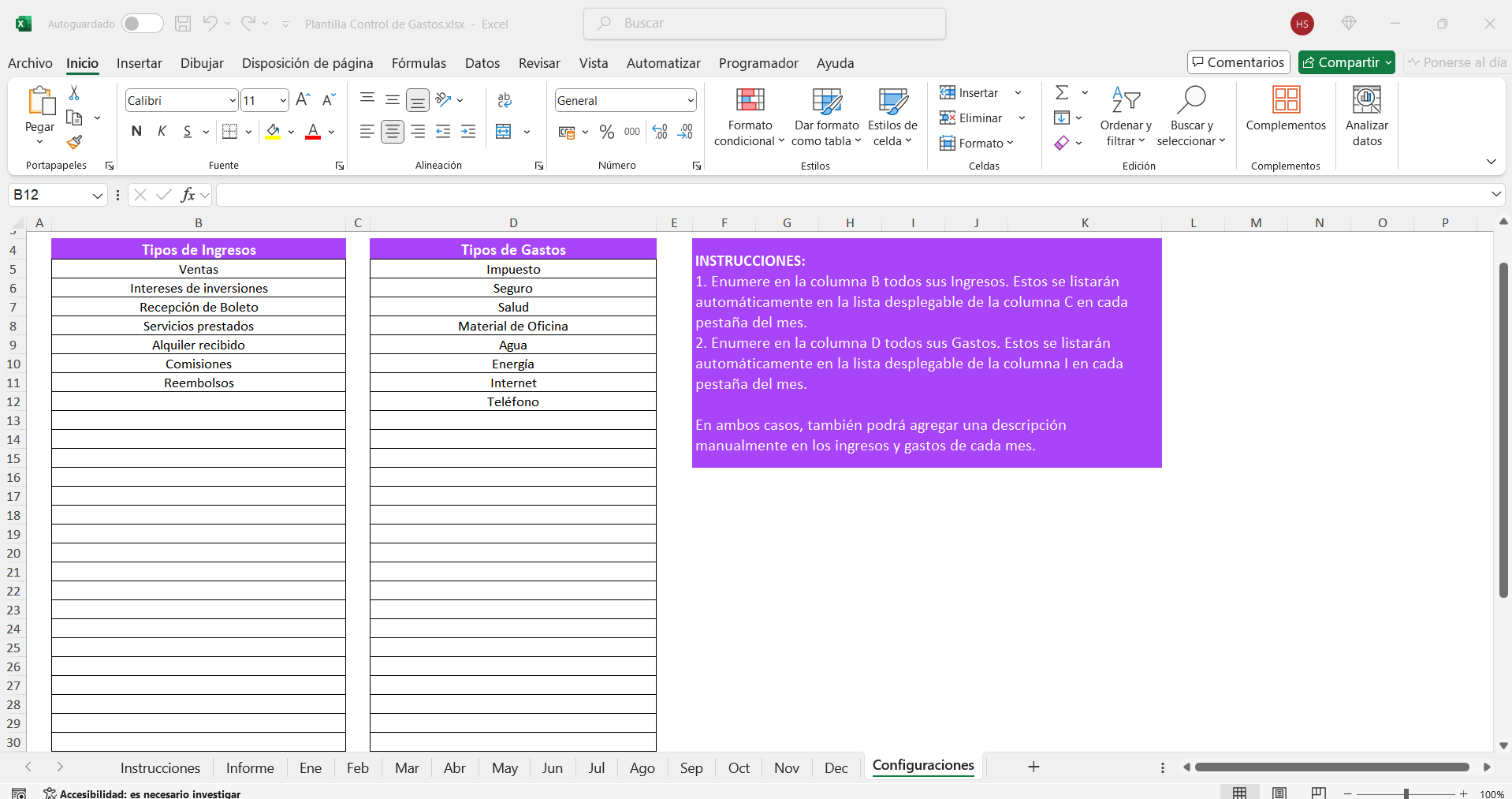Screen dimensions: 1512x799
Task: Toggle Center horizontal alignment
Action: coord(393,132)
